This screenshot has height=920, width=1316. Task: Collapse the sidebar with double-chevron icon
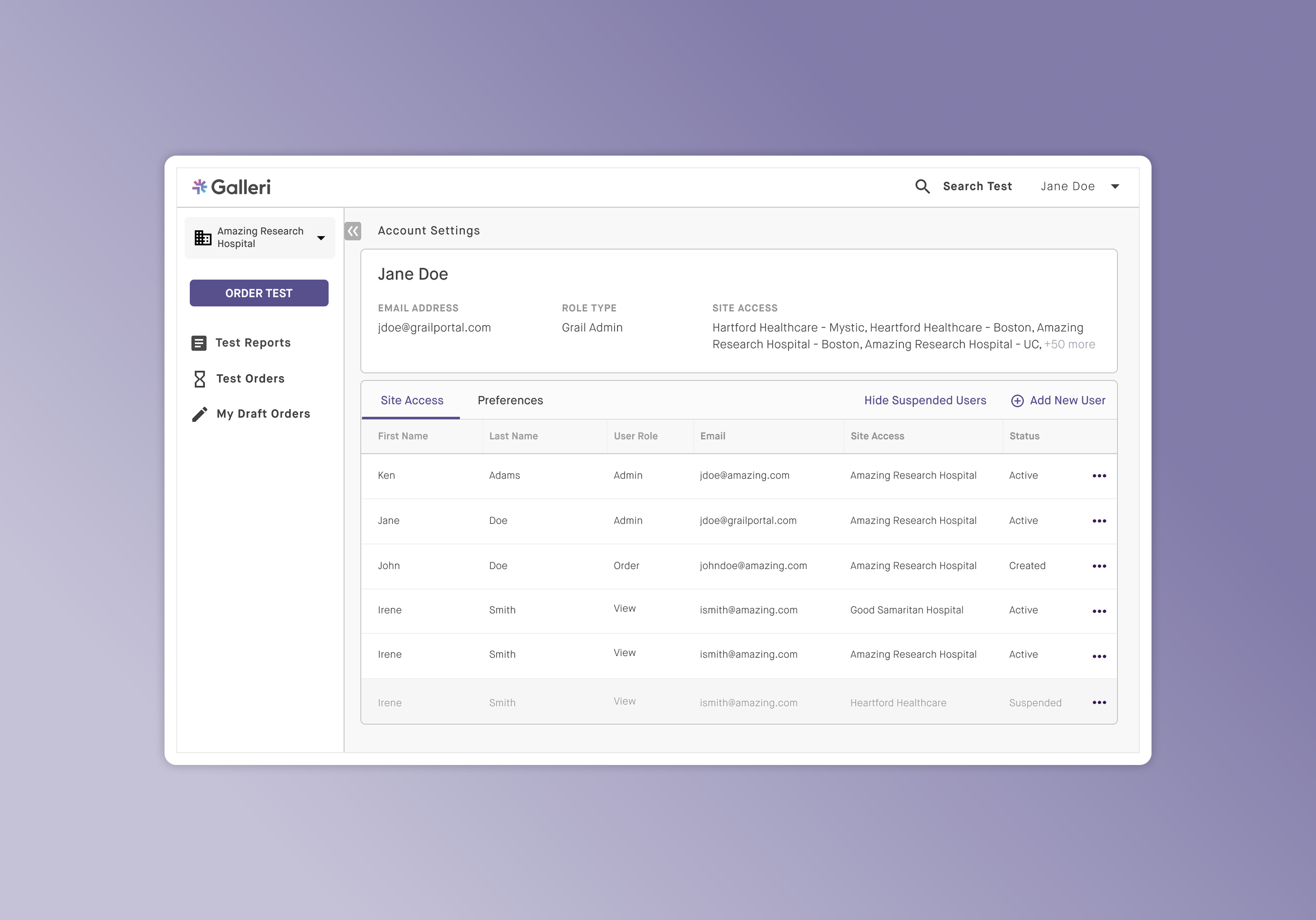point(353,230)
